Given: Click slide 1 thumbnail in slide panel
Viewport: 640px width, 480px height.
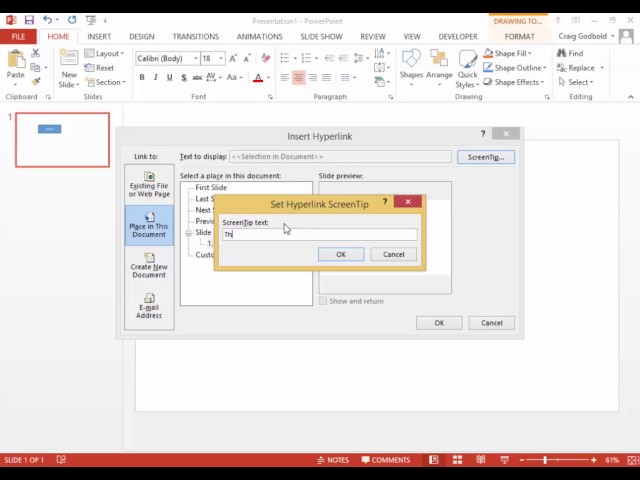Looking at the screenshot, I should pyautogui.click(x=62, y=140).
